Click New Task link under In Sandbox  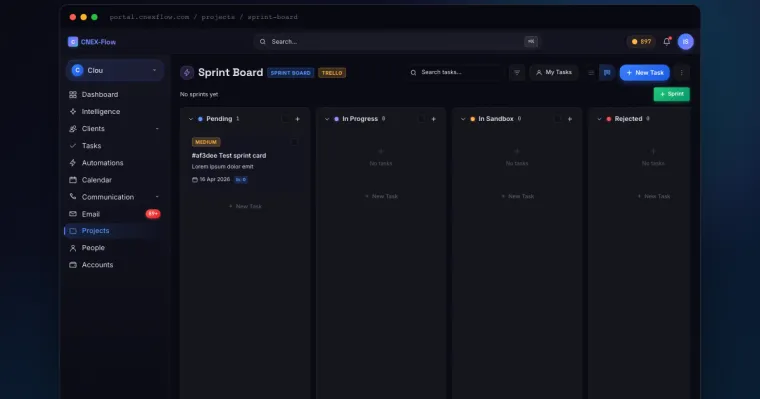518,196
